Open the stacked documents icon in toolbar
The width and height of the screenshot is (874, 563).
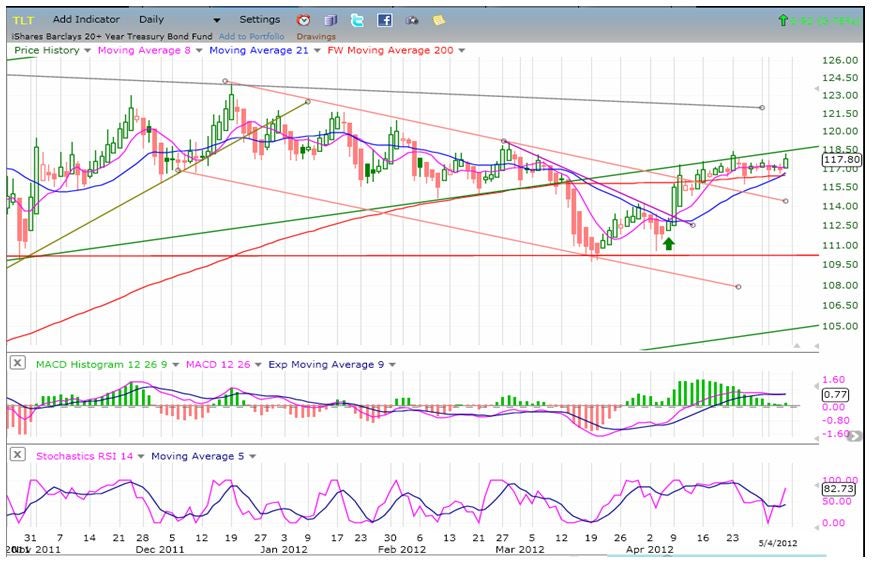pos(331,21)
